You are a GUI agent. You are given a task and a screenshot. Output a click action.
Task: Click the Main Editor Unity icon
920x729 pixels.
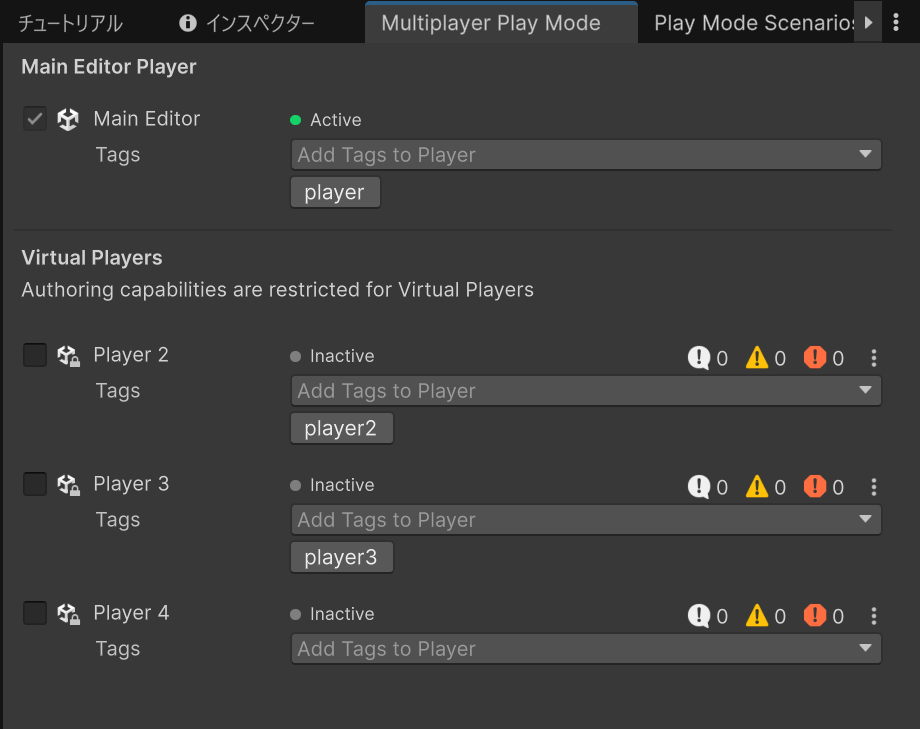pos(68,119)
